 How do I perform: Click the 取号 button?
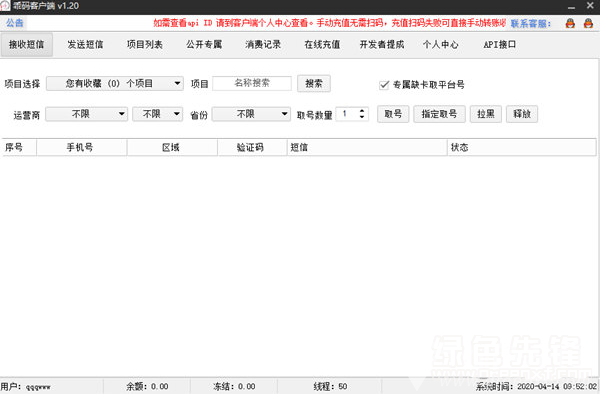point(393,114)
